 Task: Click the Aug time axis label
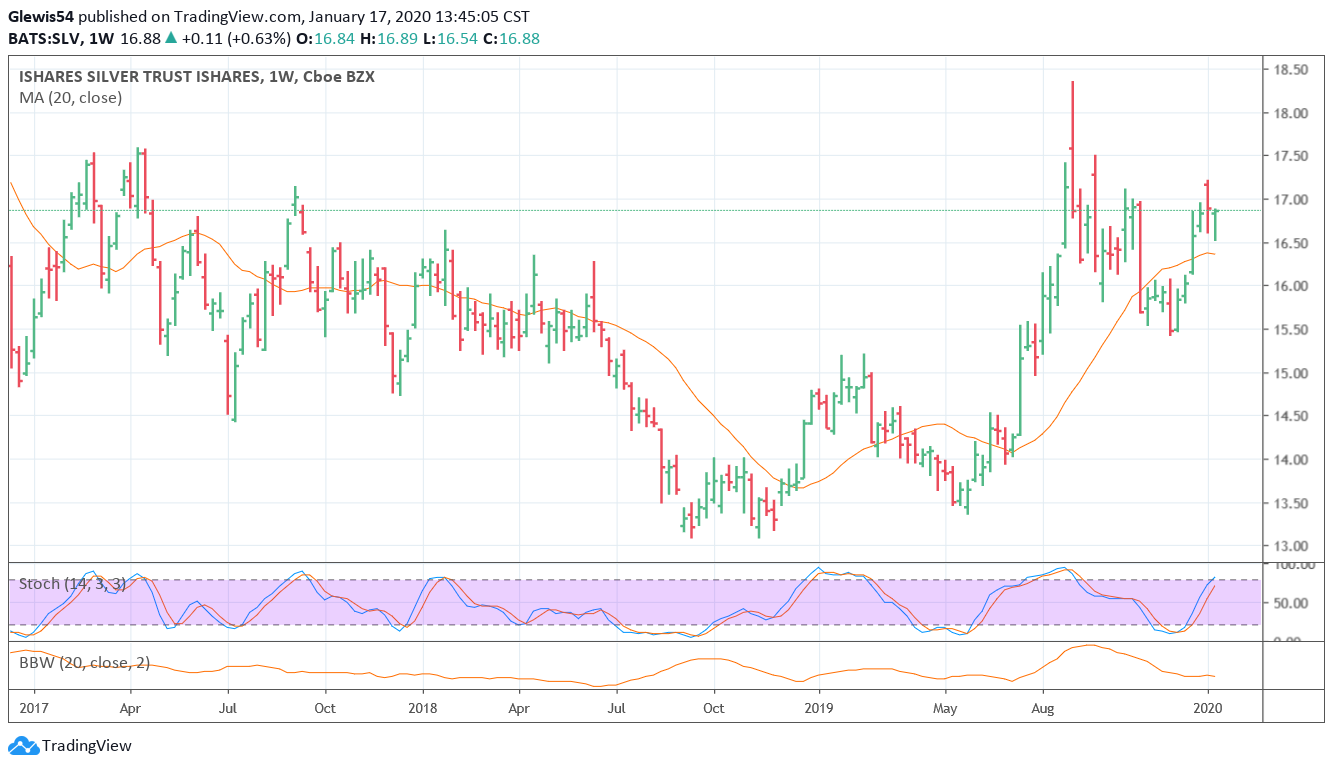pyautogui.click(x=1043, y=709)
